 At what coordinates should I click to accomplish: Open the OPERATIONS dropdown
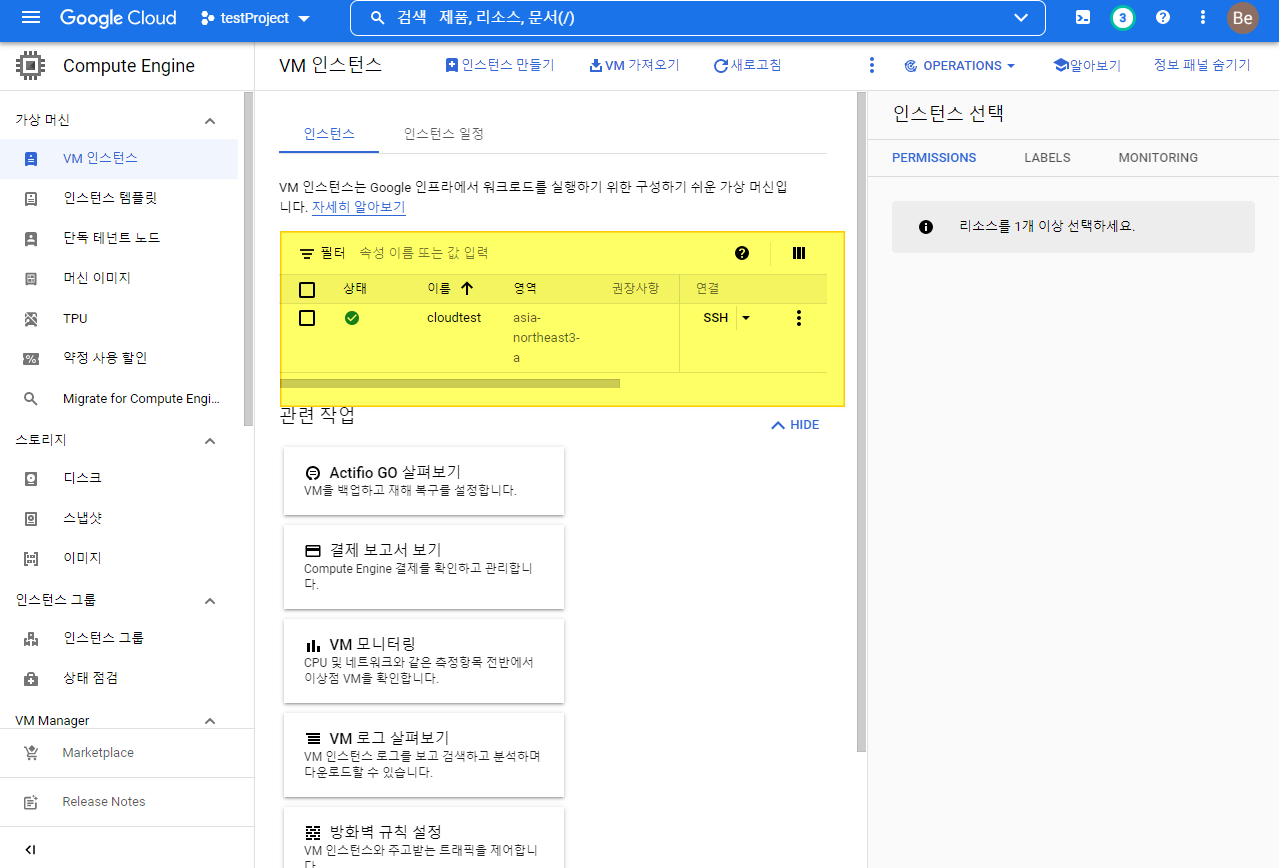(x=959, y=65)
